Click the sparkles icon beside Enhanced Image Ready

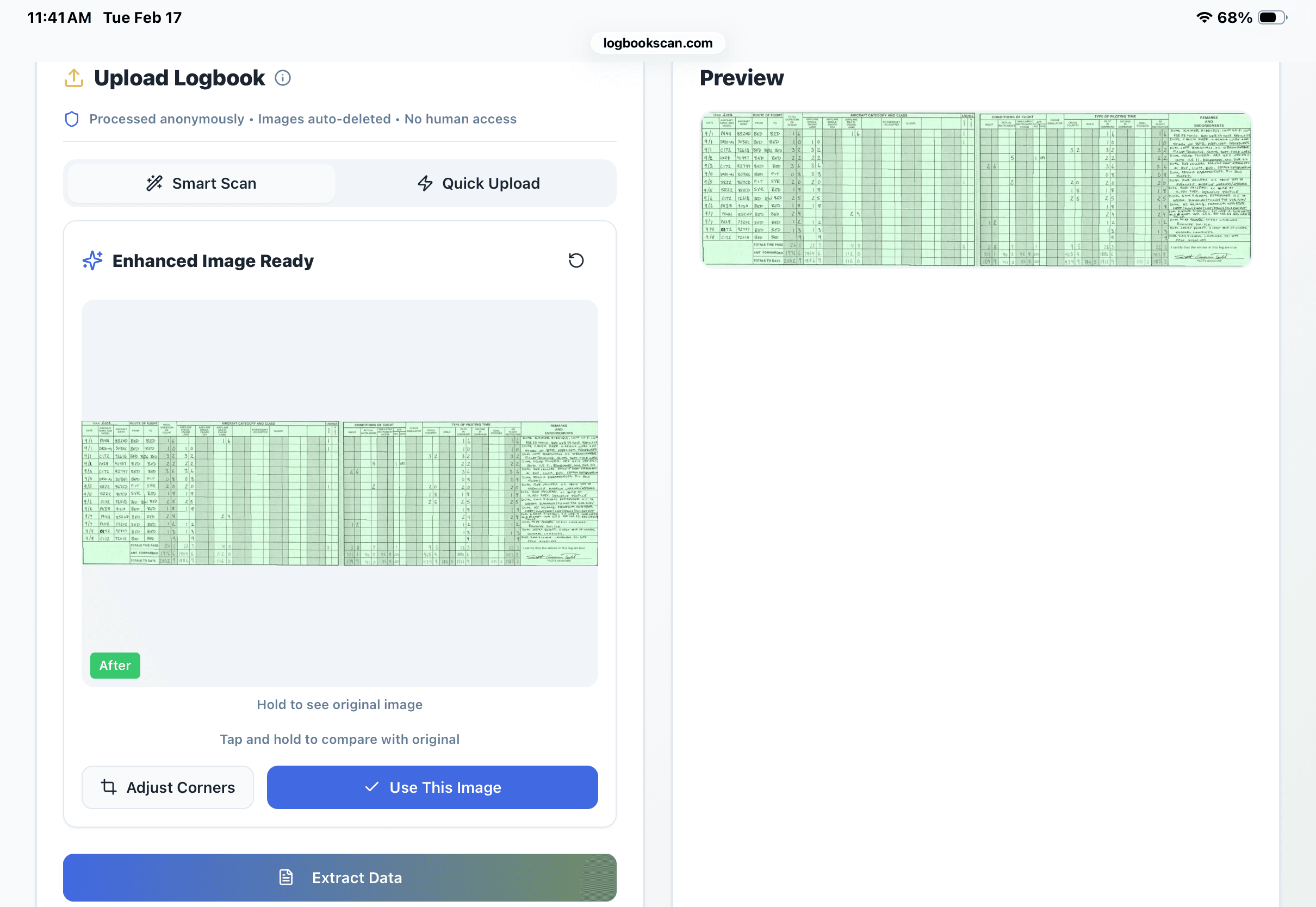coord(92,260)
